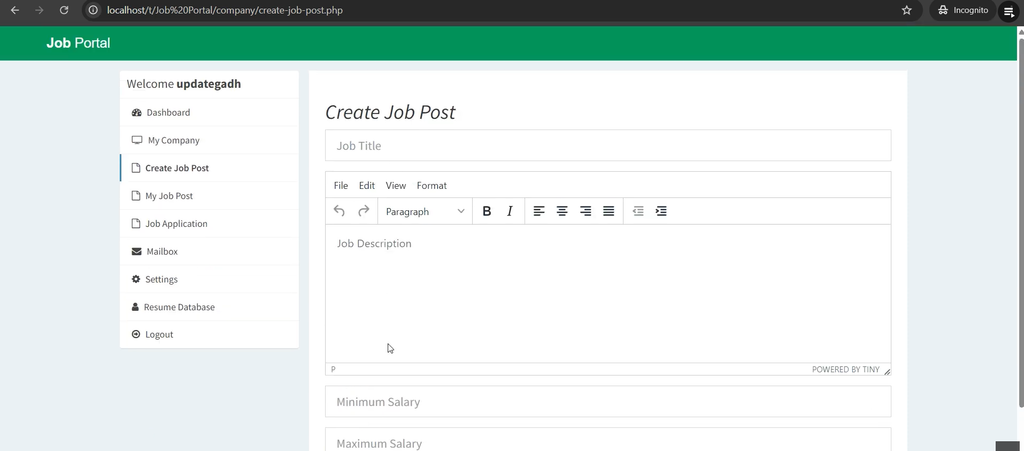Click the Logout arrow icon
Image resolution: width=1024 pixels, height=451 pixels.
(136, 334)
